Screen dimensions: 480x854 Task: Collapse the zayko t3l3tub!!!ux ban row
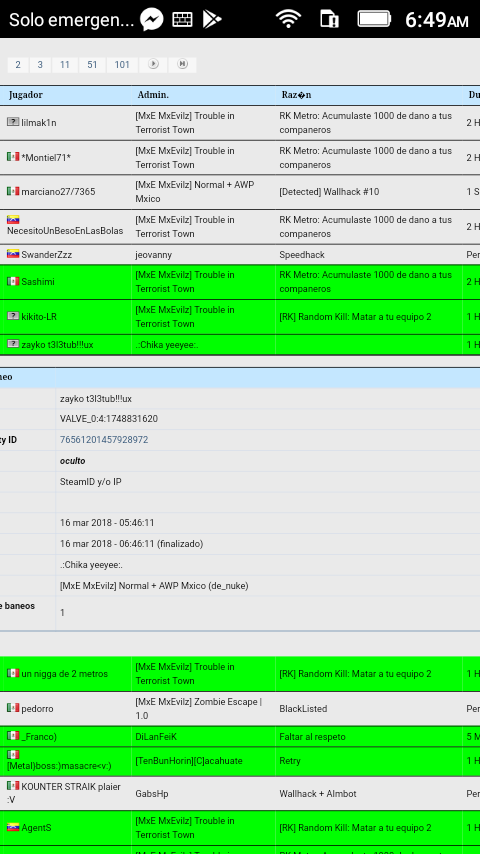tap(240, 344)
